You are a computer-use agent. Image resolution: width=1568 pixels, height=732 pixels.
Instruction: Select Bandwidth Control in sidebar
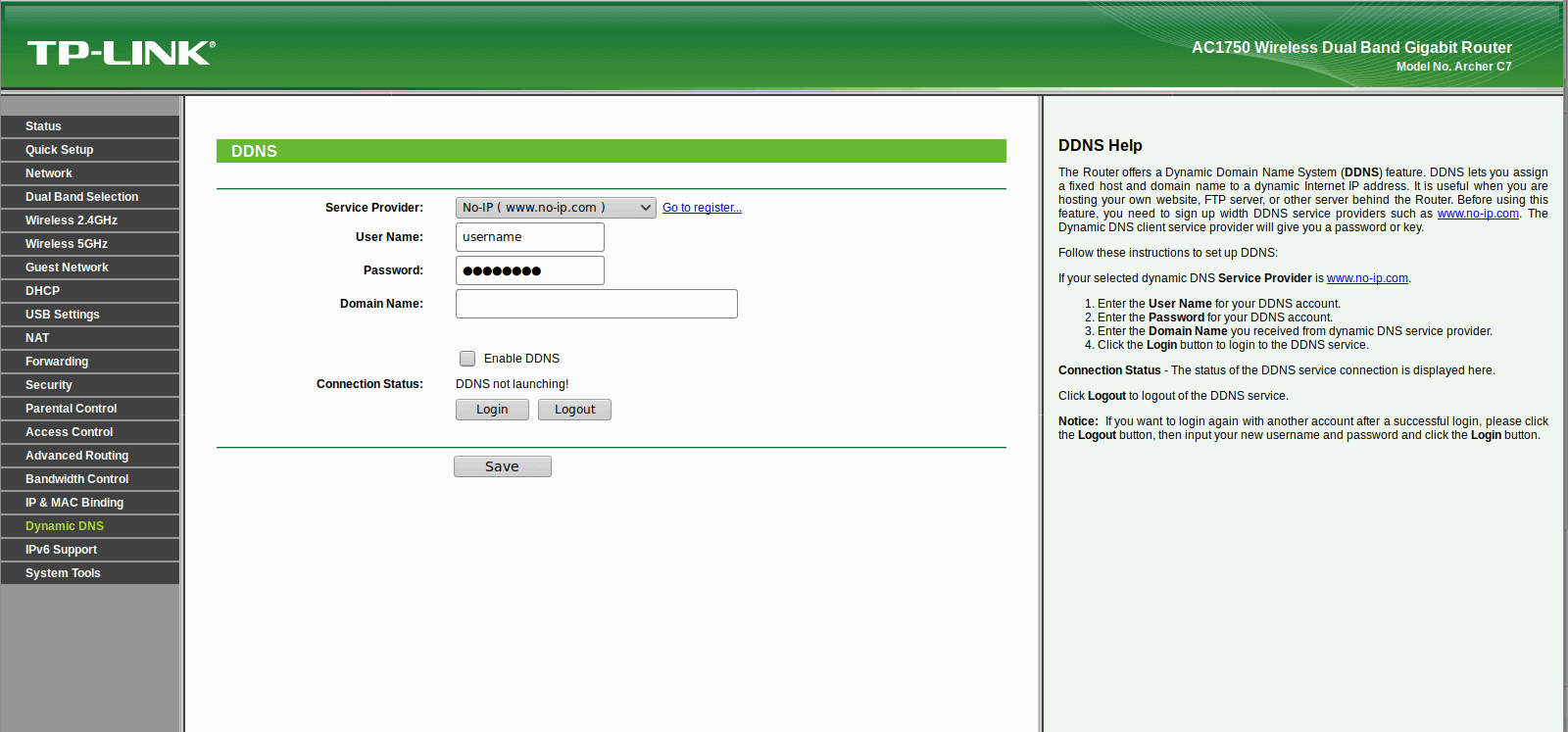(90, 479)
